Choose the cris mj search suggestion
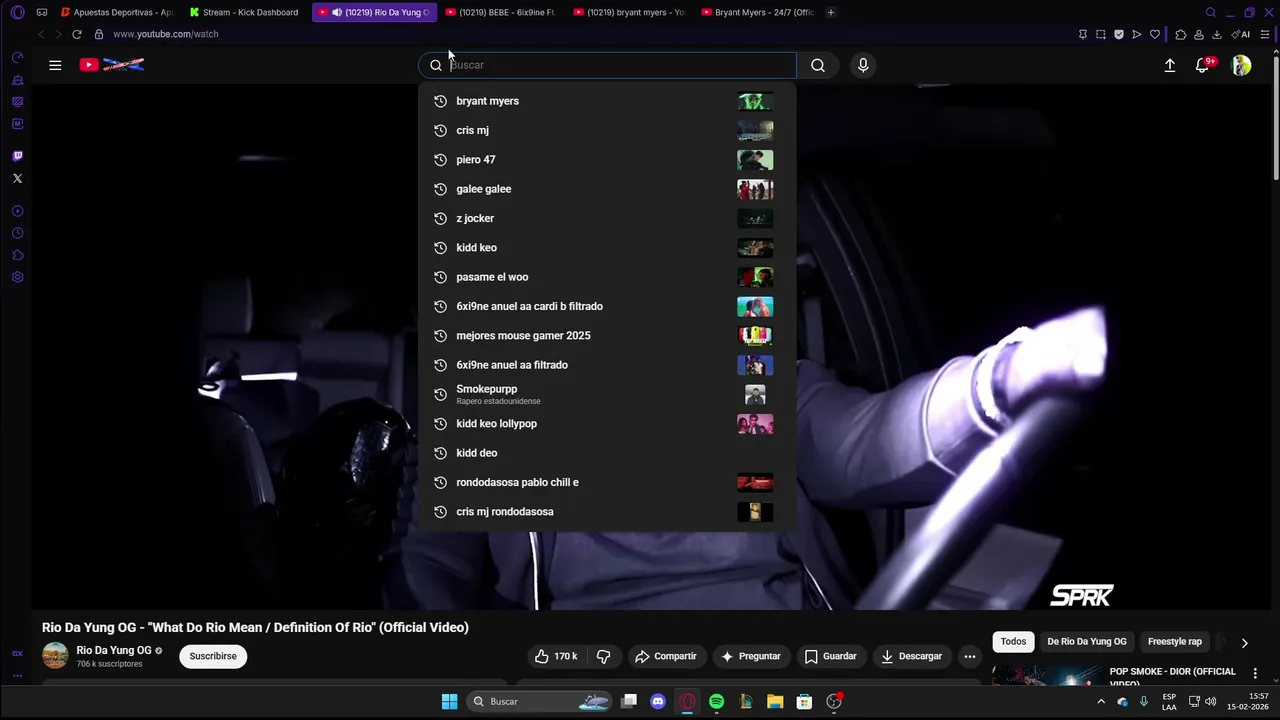Screen dimensions: 1280x720 click(607, 130)
